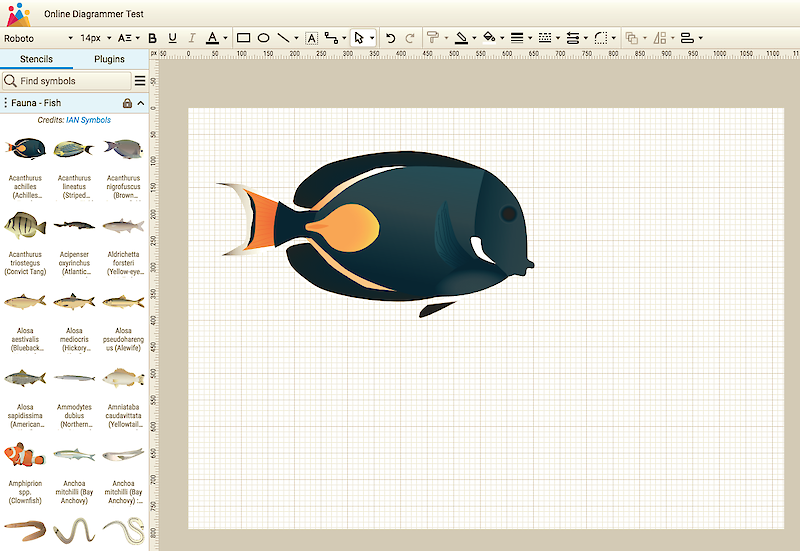The width and height of the screenshot is (800, 551).
Task: Toggle underline formatting
Action: coord(172,38)
